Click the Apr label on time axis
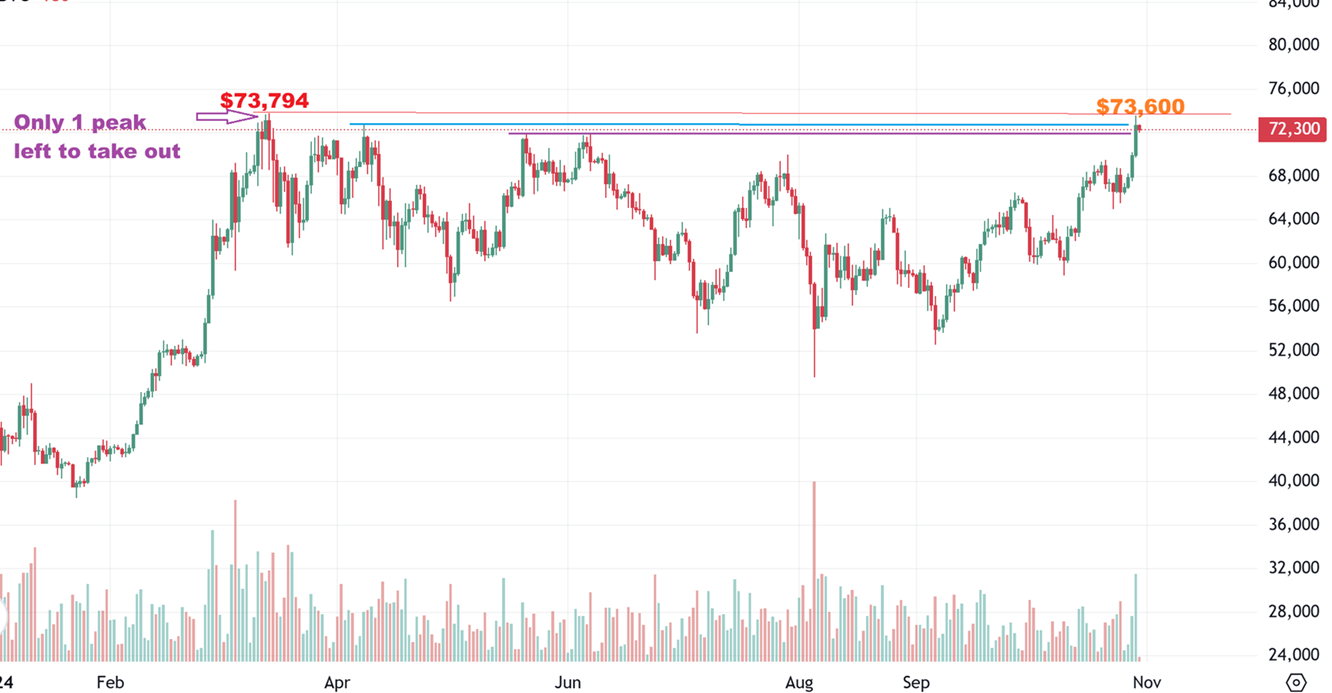Viewport: 1332px width, 693px height. click(x=338, y=683)
